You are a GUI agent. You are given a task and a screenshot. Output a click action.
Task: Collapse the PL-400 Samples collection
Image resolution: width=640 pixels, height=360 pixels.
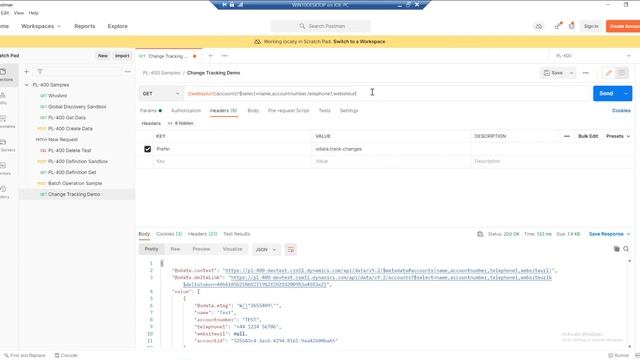(27, 85)
